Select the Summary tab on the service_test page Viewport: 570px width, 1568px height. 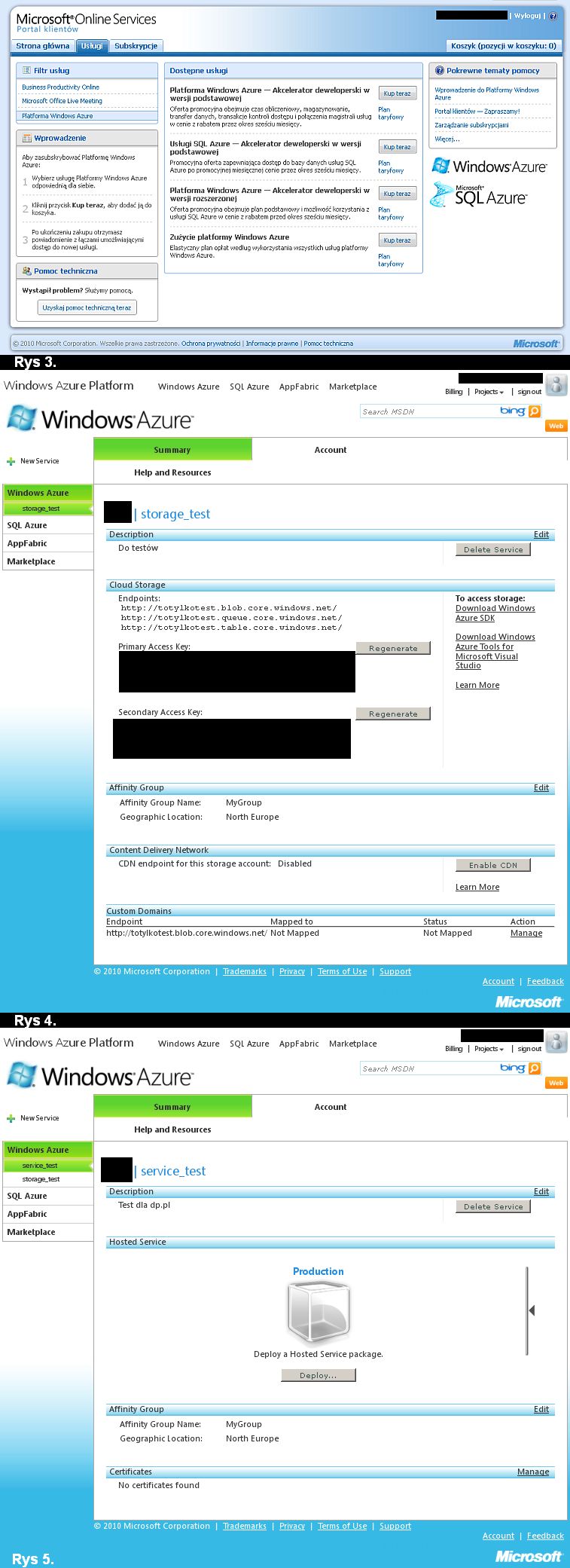pyautogui.click(x=172, y=1107)
